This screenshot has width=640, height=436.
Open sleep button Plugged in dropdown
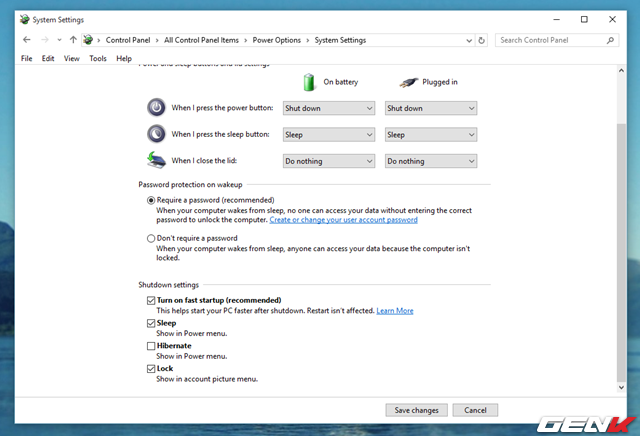point(431,135)
